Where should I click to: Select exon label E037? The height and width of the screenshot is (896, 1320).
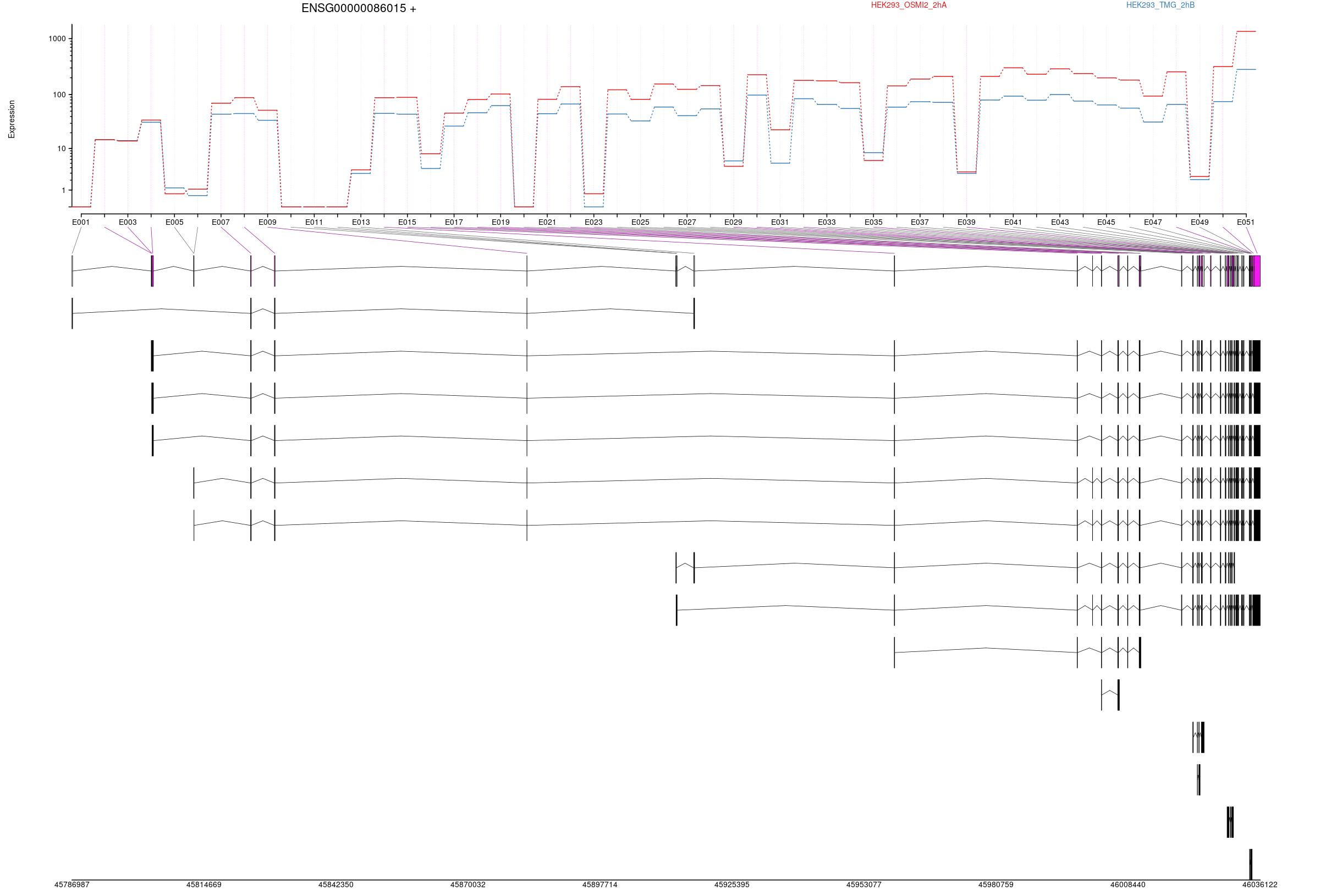[920, 223]
